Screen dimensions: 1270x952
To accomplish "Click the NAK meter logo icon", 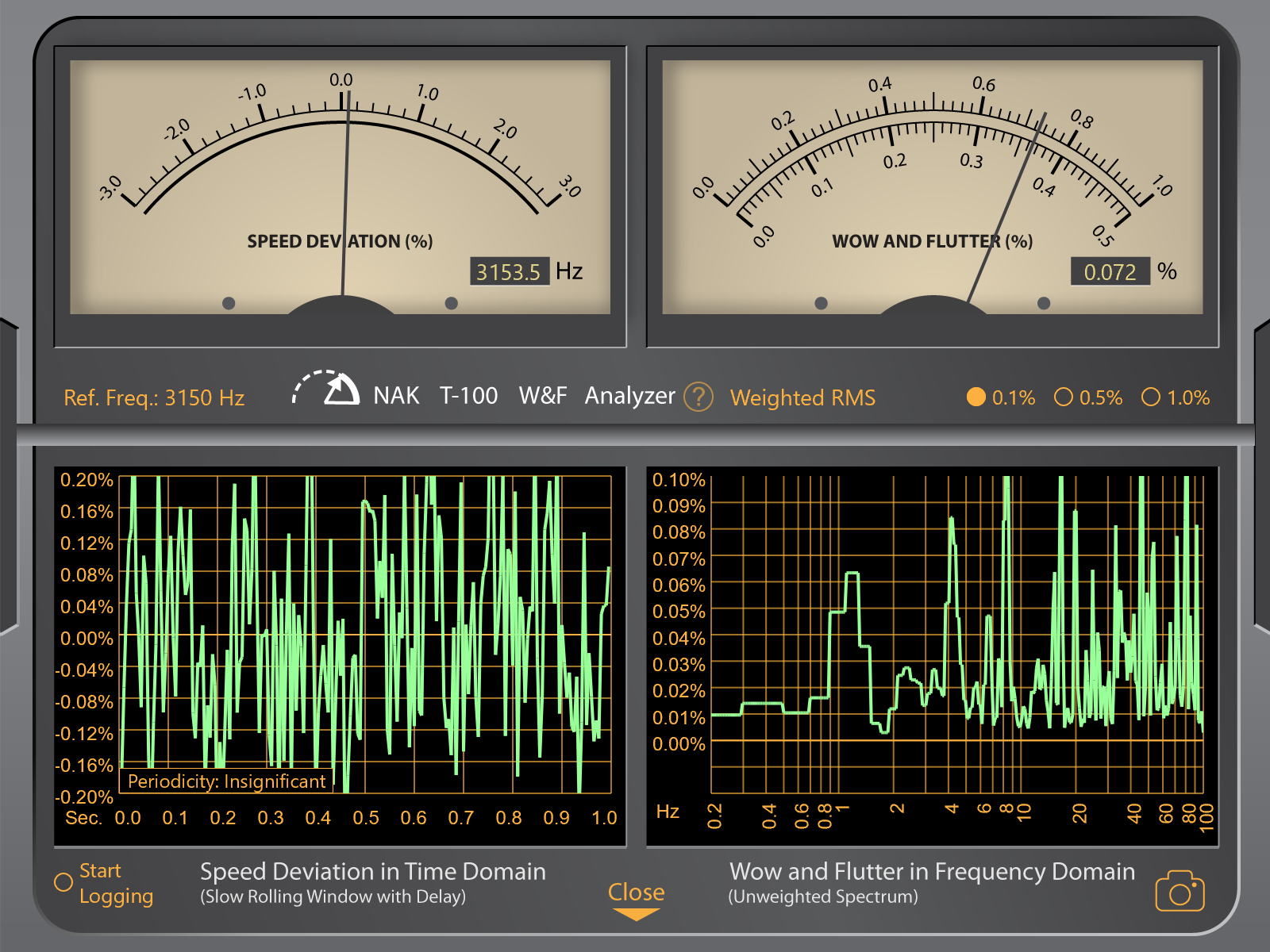I will tap(326, 388).
